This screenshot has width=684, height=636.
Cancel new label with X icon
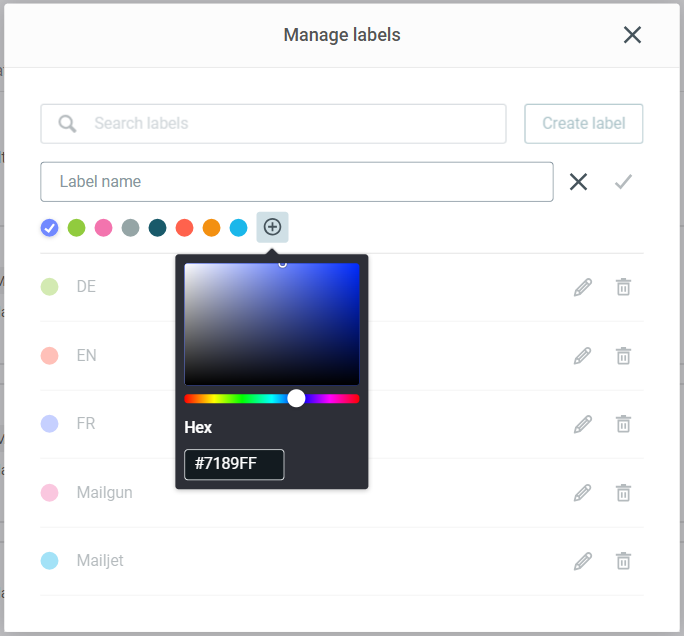[578, 182]
